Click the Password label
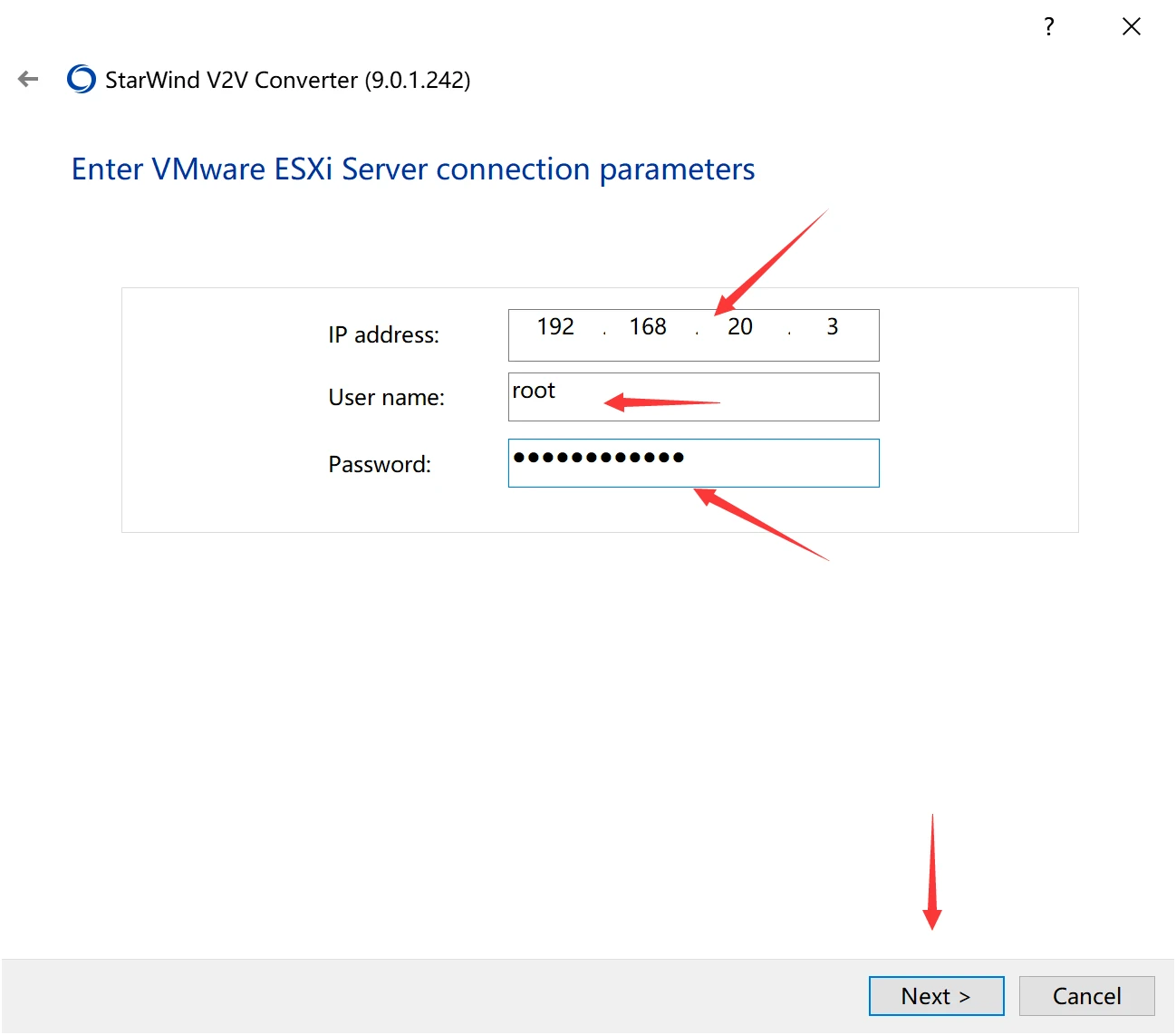The width and height of the screenshot is (1176, 1035). point(380,465)
